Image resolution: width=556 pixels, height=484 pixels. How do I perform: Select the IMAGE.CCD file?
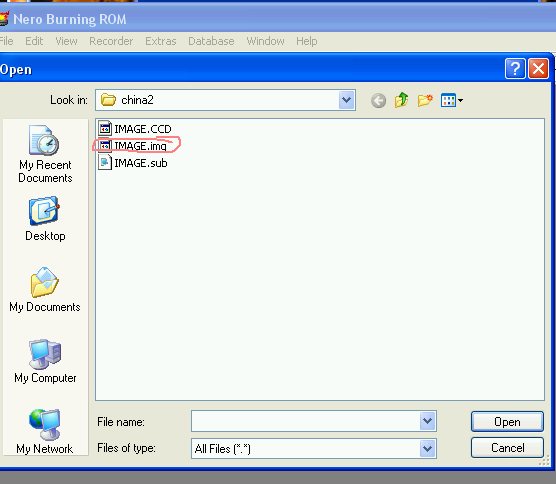[x=135, y=129]
